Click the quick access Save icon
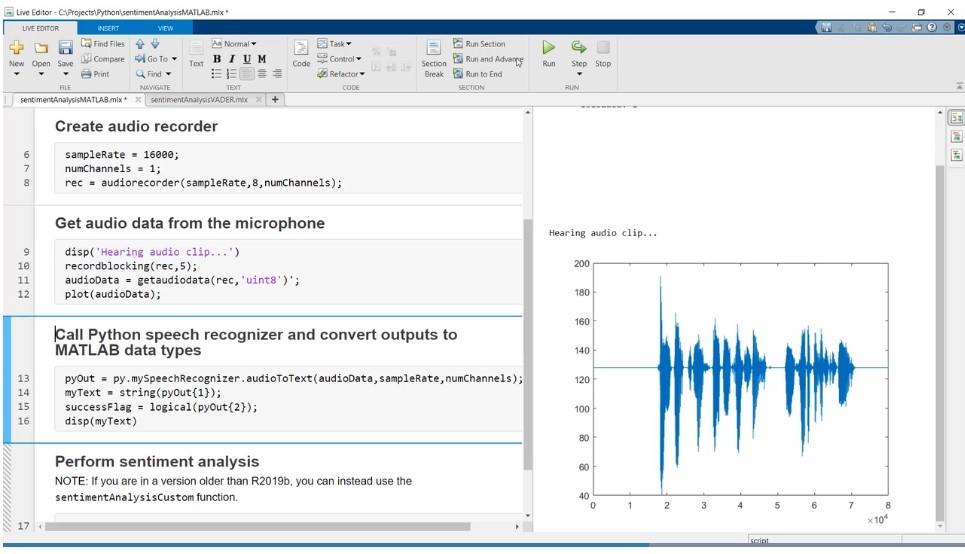 point(826,27)
